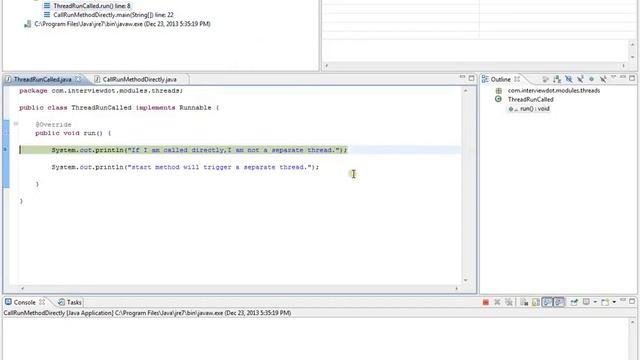Minimize the Console panel
The image size is (640, 360).
tap(623, 300)
